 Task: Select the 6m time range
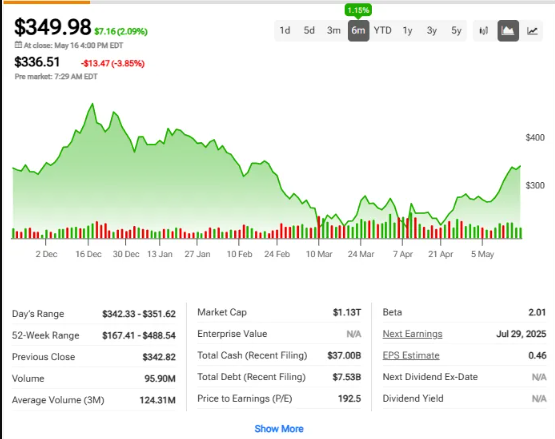[x=358, y=31]
